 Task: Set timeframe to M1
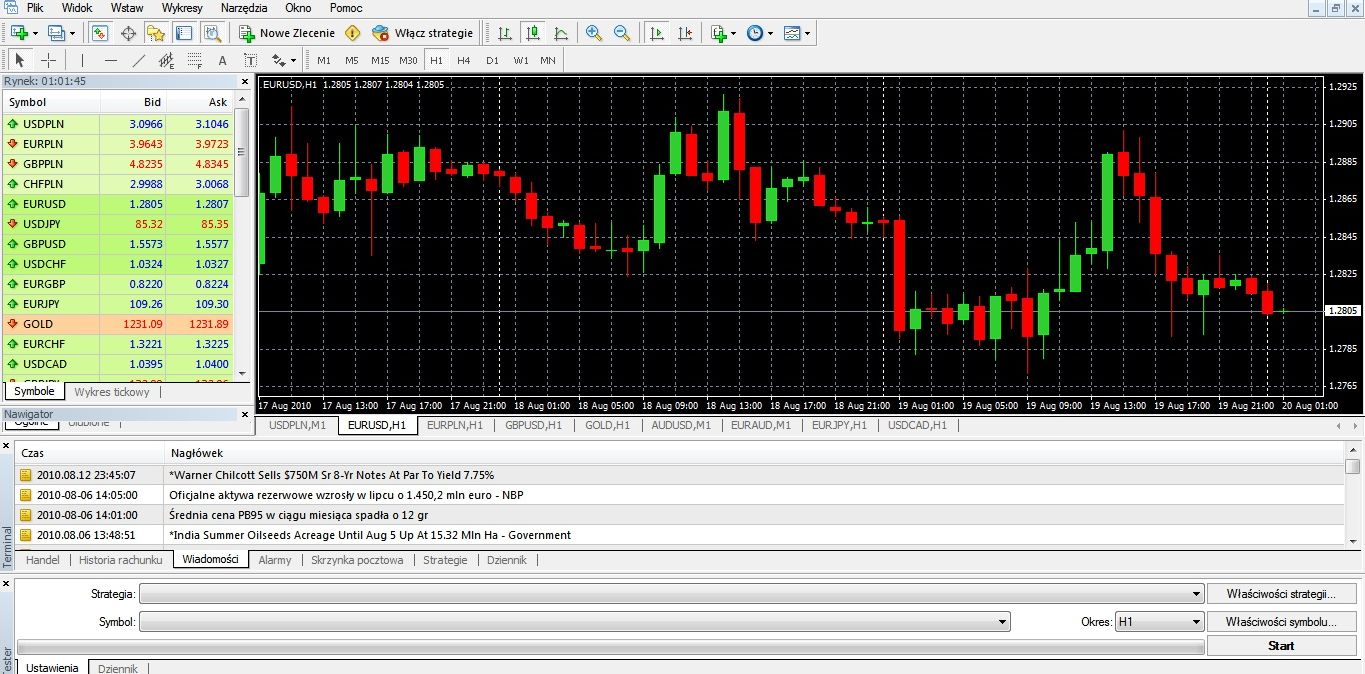324,60
